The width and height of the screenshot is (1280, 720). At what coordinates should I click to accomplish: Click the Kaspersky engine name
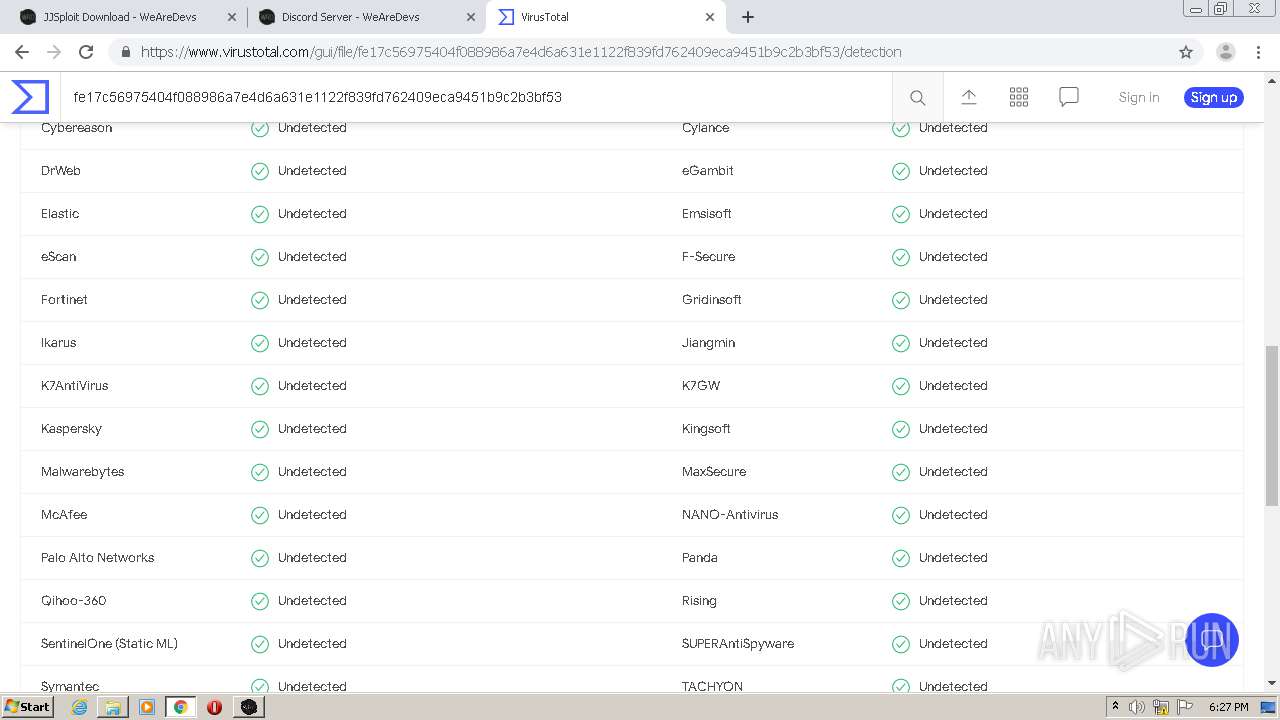[71, 428]
